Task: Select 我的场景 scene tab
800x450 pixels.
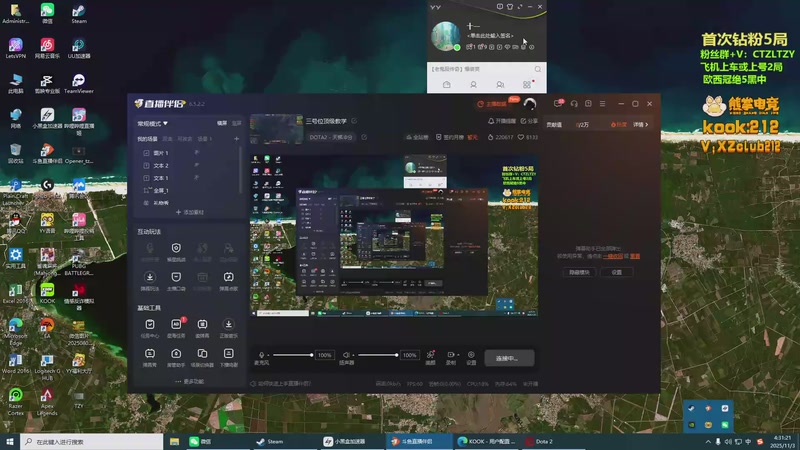Action: (147, 139)
